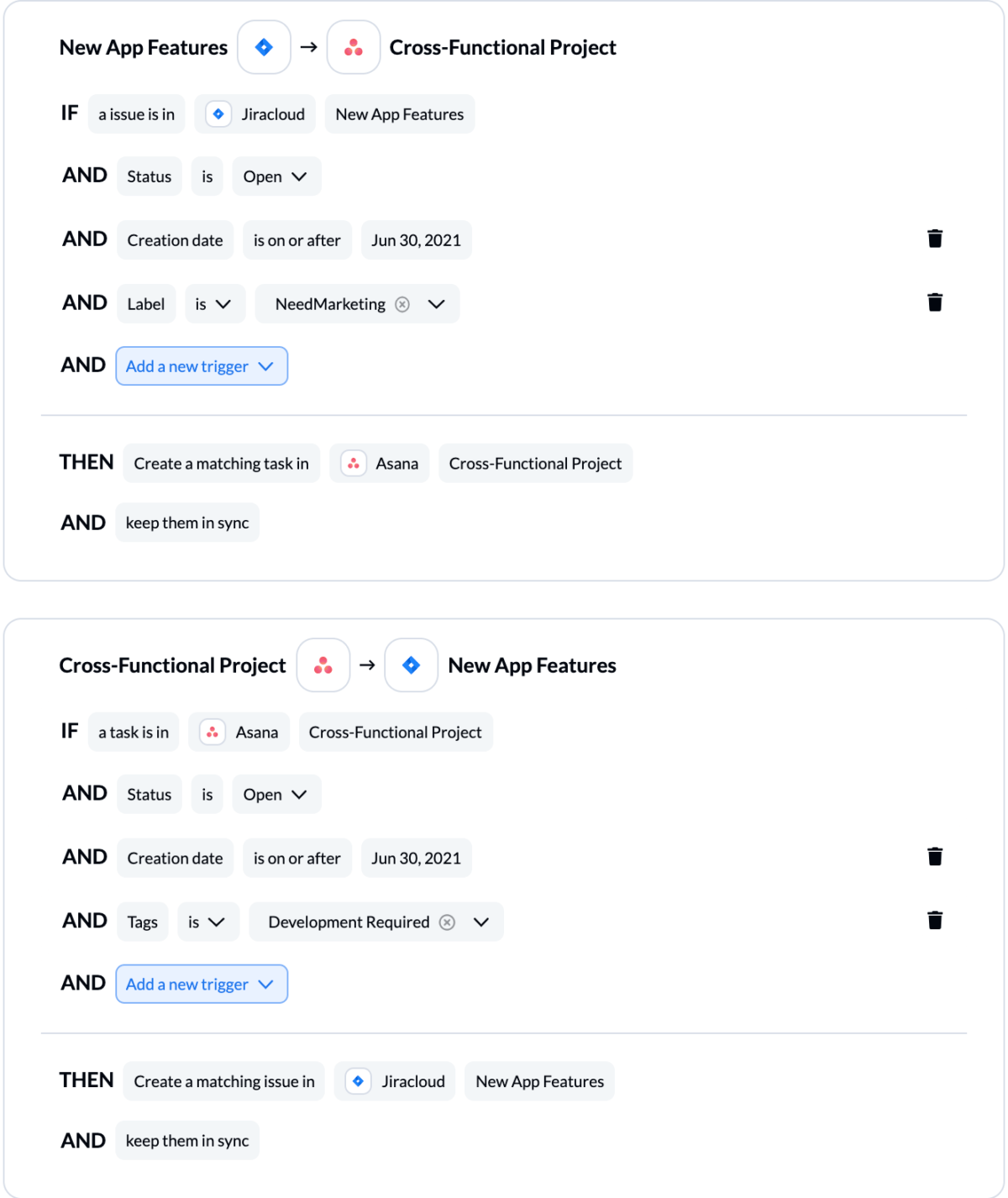Expand the is dropdown next to Label

(214, 303)
